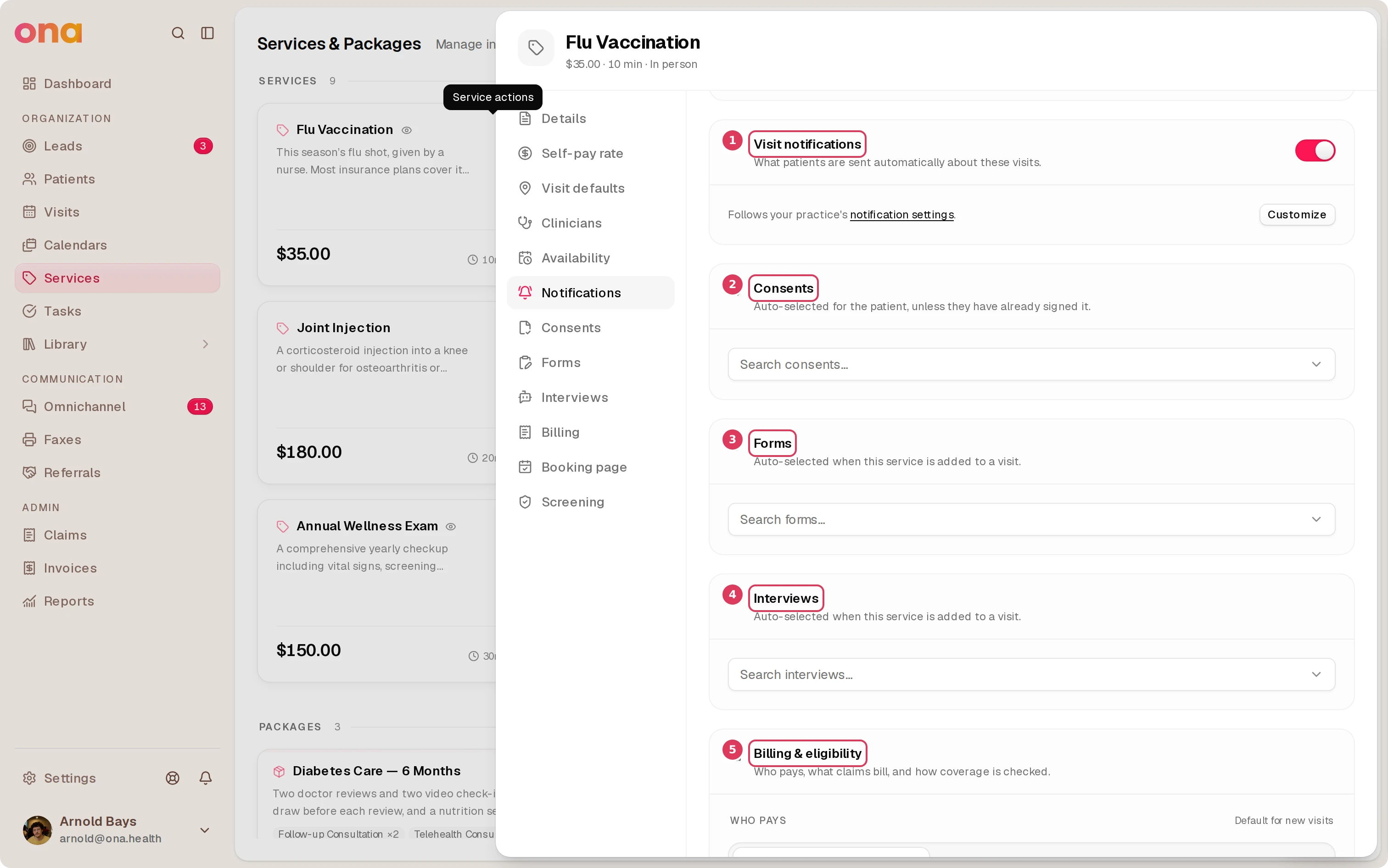Image resolution: width=1388 pixels, height=868 pixels.
Task: Switch to Forms tab
Action: (590, 363)
